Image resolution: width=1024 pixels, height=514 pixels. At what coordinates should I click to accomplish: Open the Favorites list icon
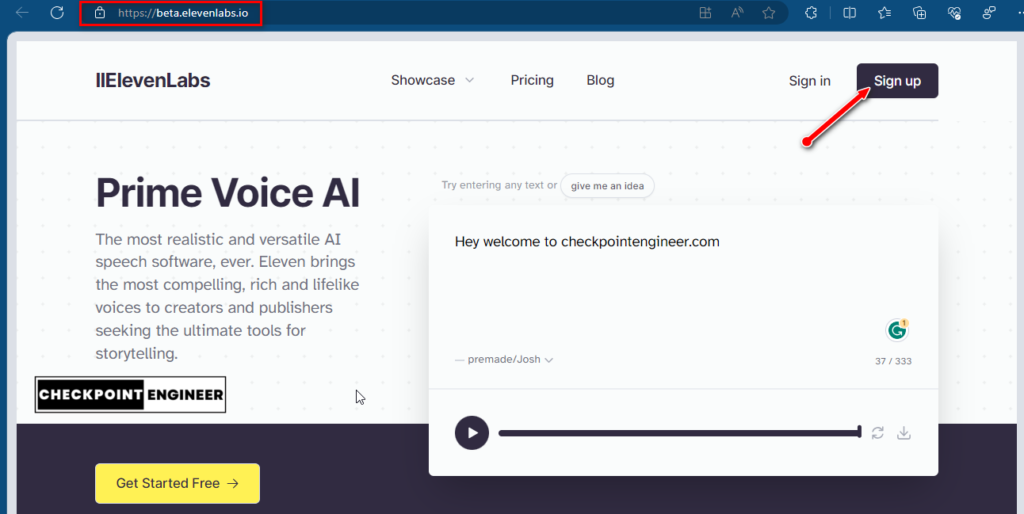pos(884,13)
